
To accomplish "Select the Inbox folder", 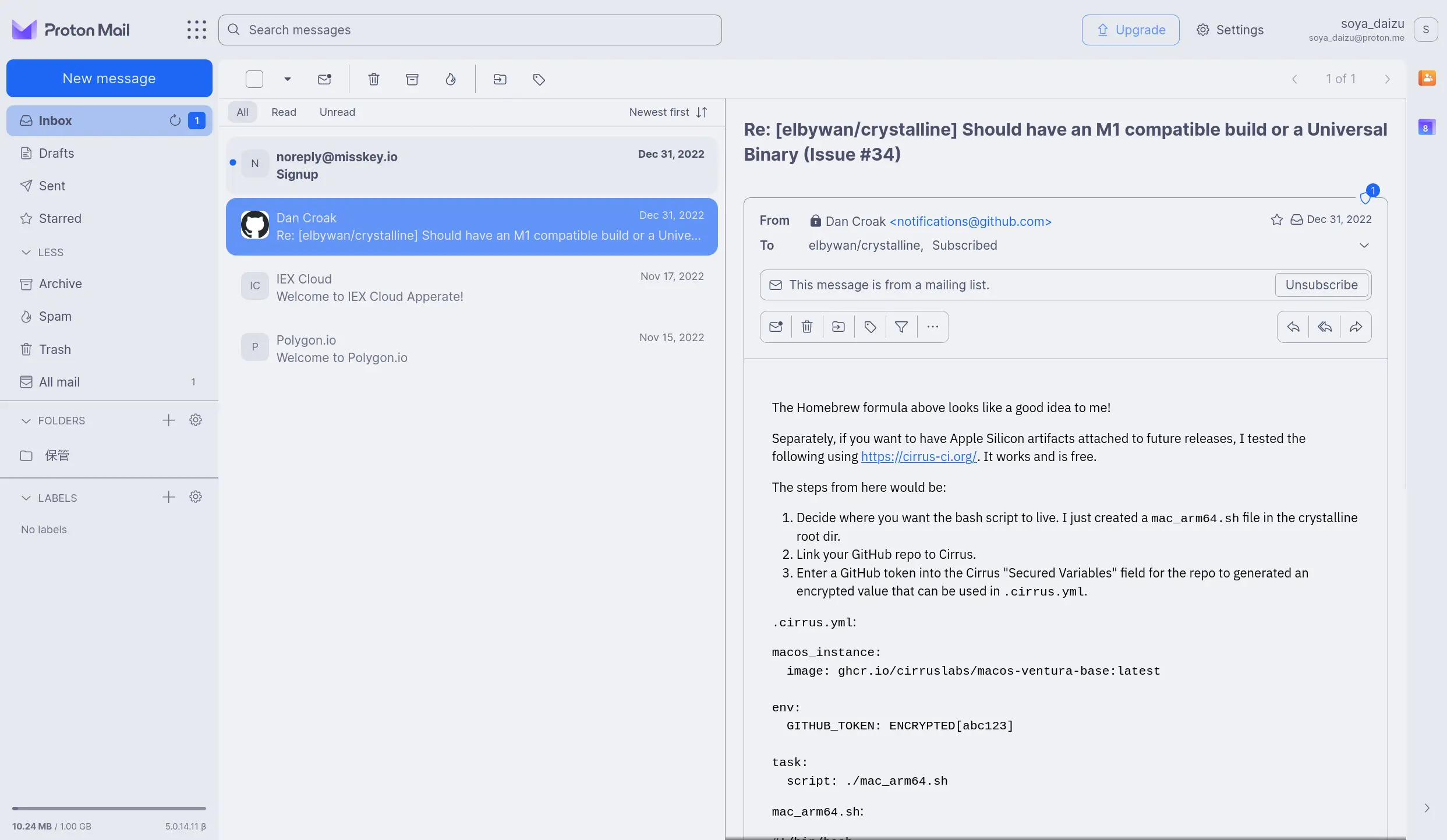I will click(109, 120).
